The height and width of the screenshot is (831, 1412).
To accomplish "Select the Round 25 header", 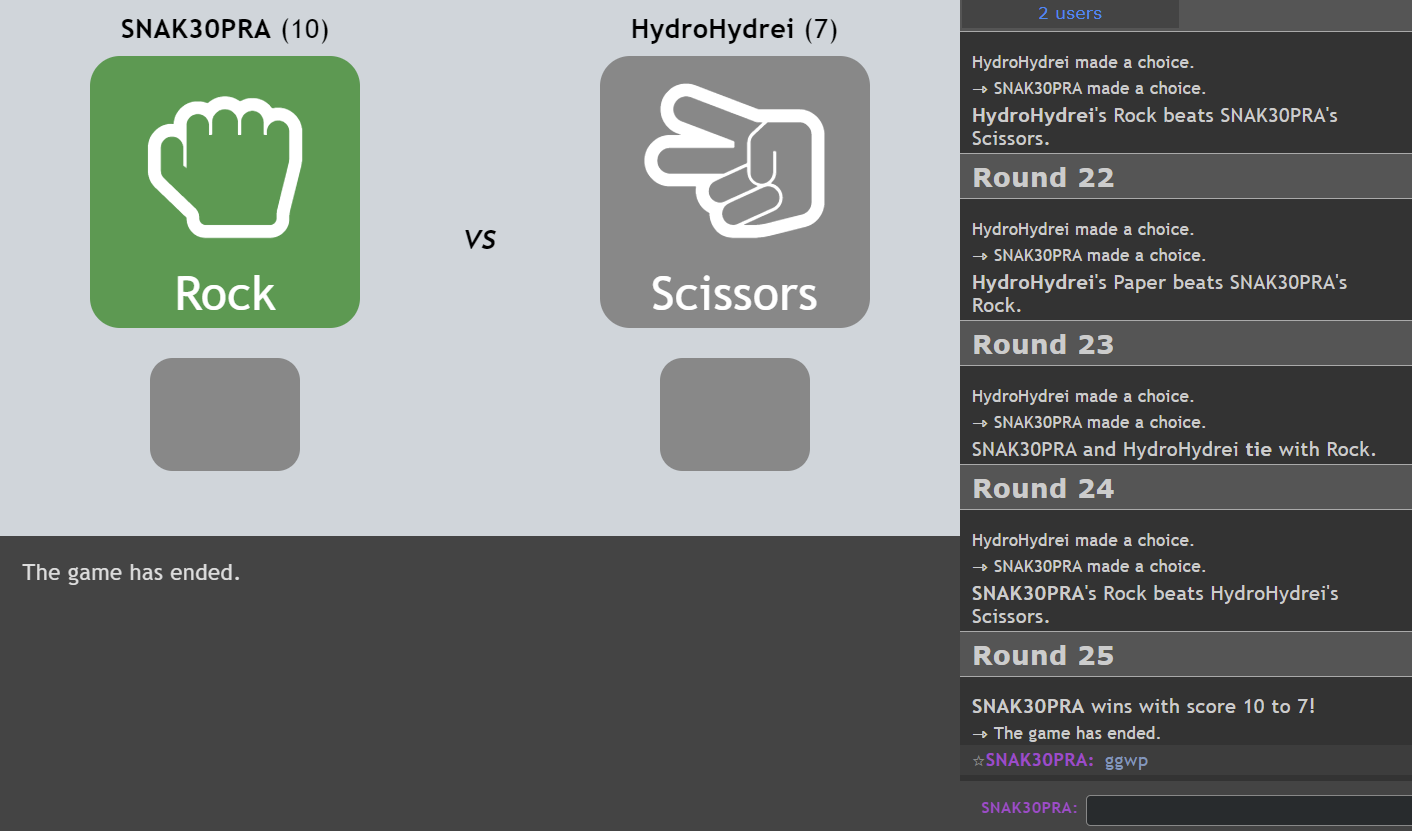I will click(1186, 655).
